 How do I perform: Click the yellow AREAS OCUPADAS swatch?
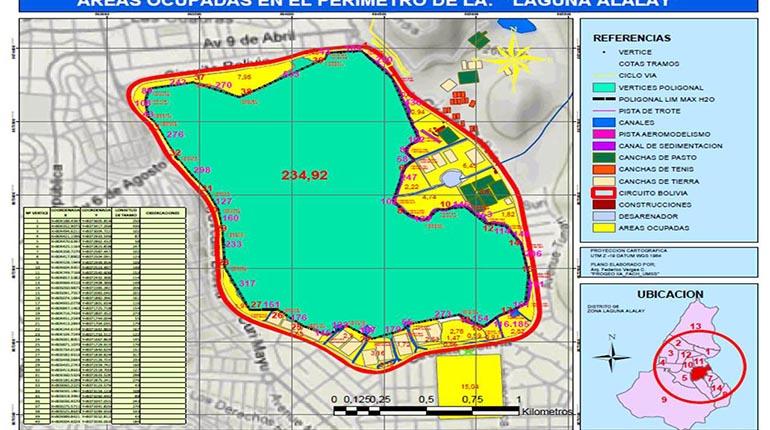coord(604,228)
